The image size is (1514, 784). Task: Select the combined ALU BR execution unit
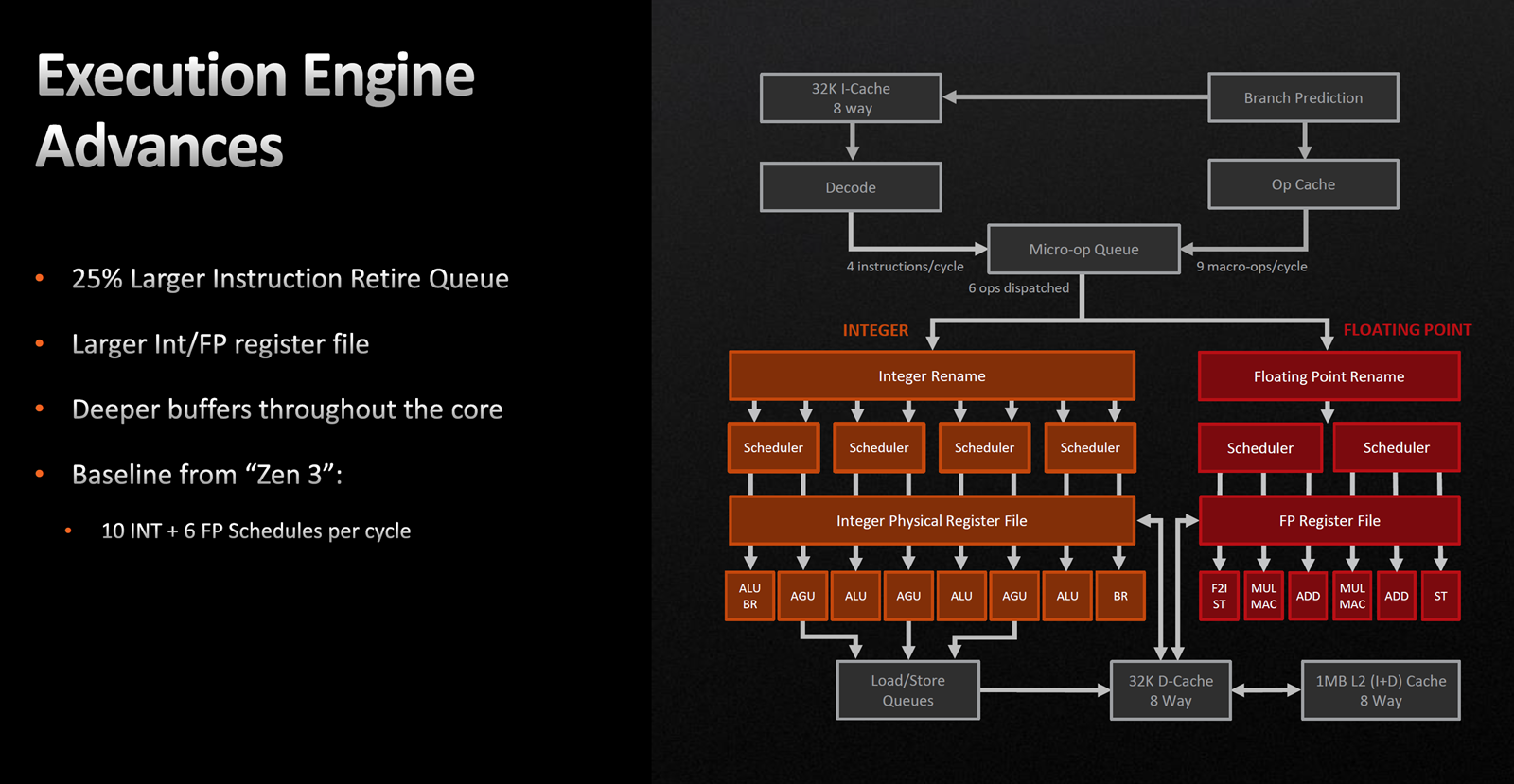749,596
